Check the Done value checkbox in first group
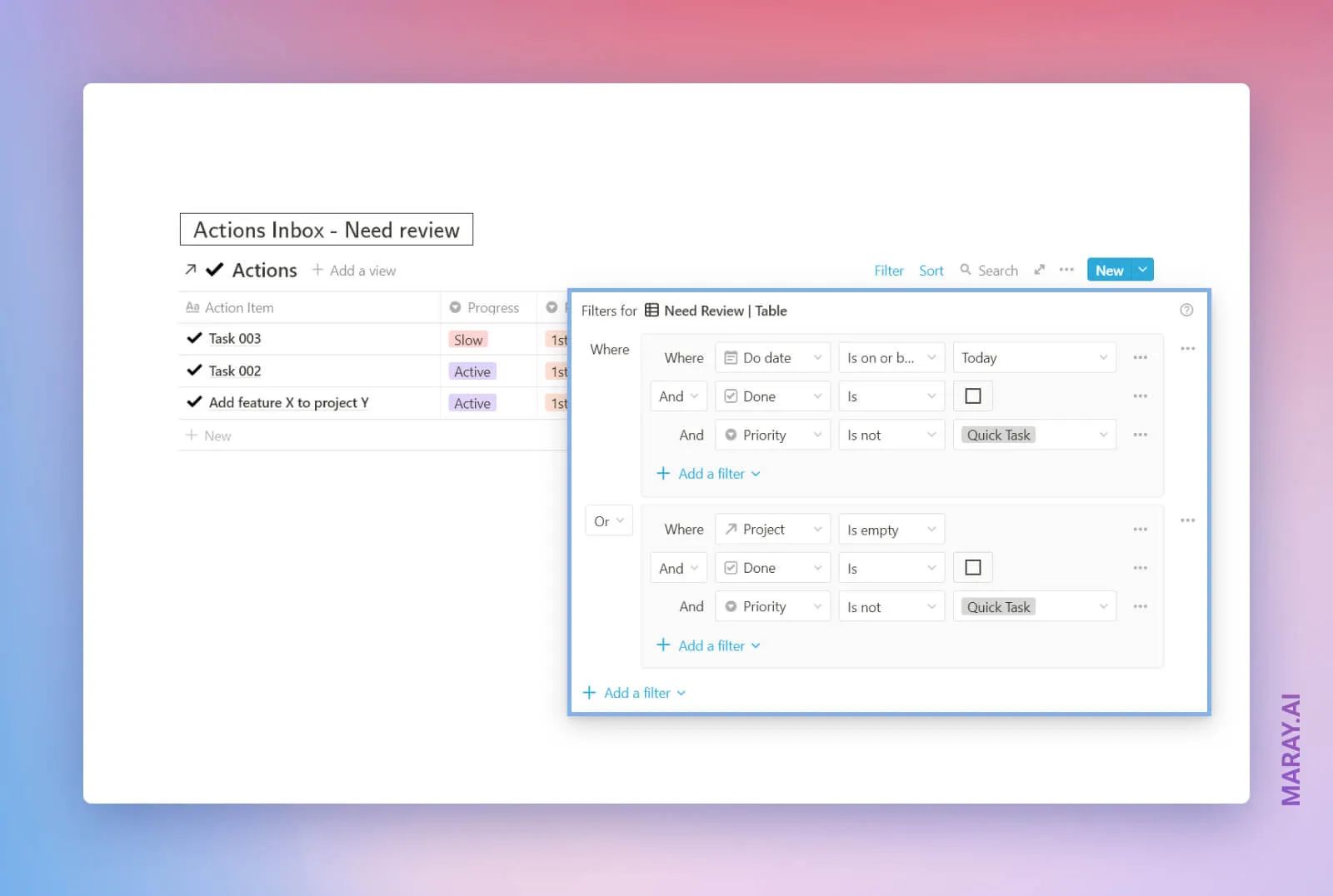This screenshot has width=1333, height=896. (972, 396)
